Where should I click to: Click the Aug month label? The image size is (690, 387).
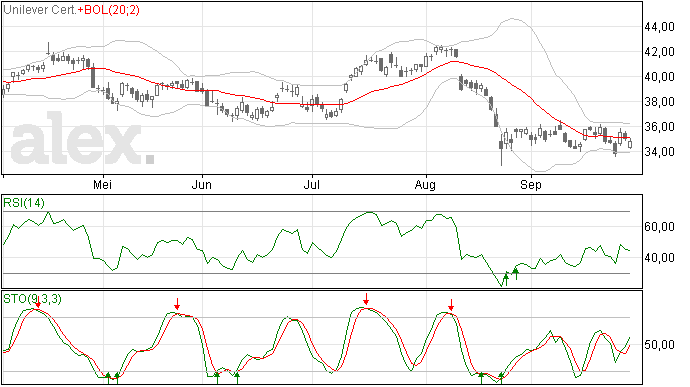425,185
